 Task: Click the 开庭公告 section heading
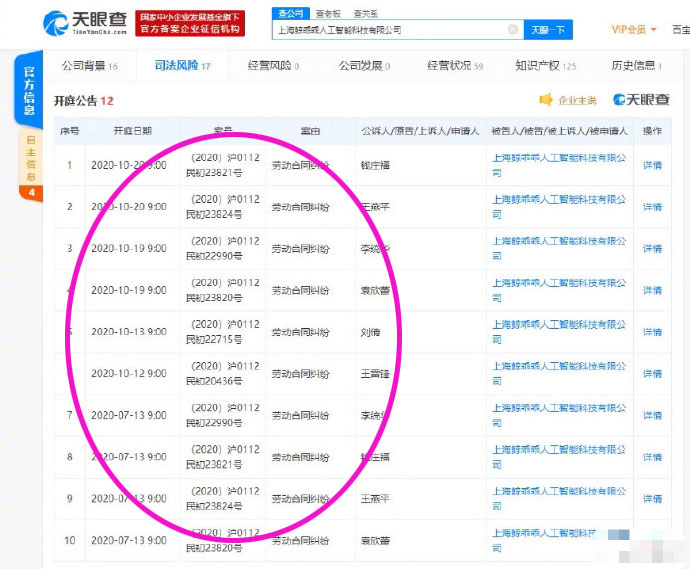[x=84, y=101]
